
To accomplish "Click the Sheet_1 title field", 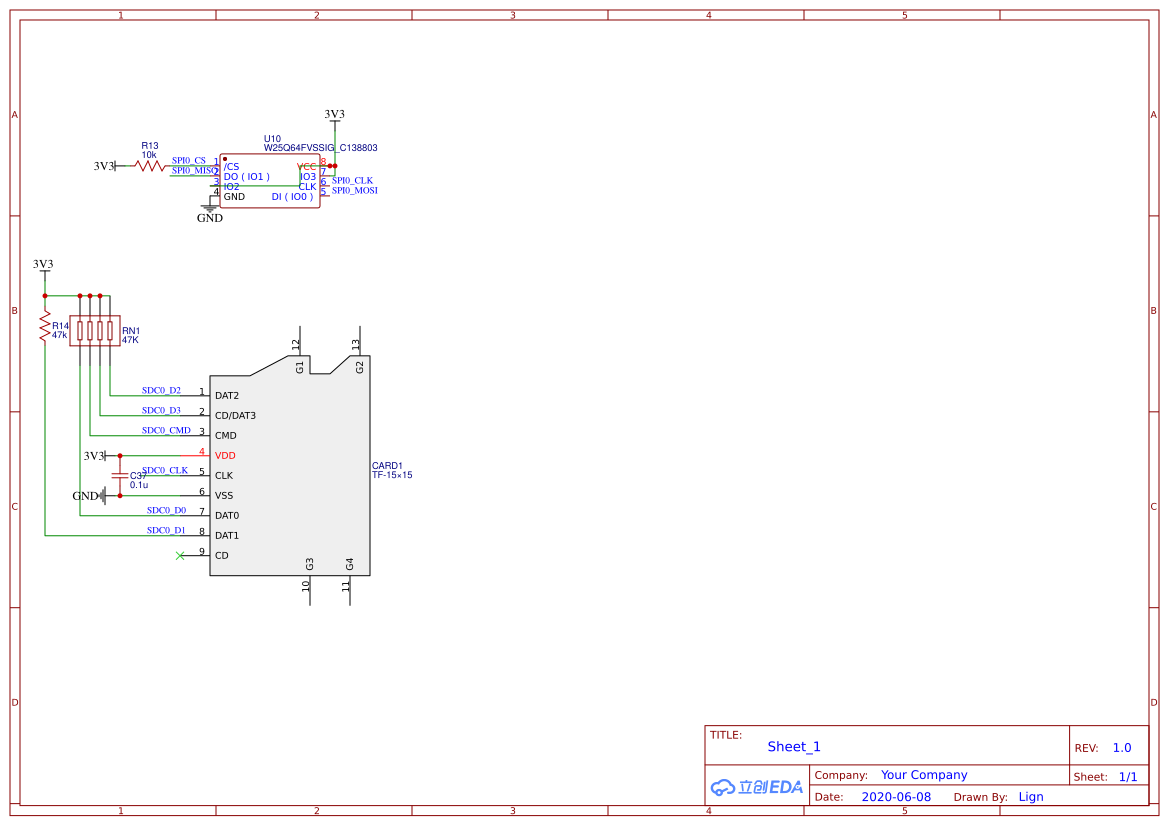I will (794, 747).
